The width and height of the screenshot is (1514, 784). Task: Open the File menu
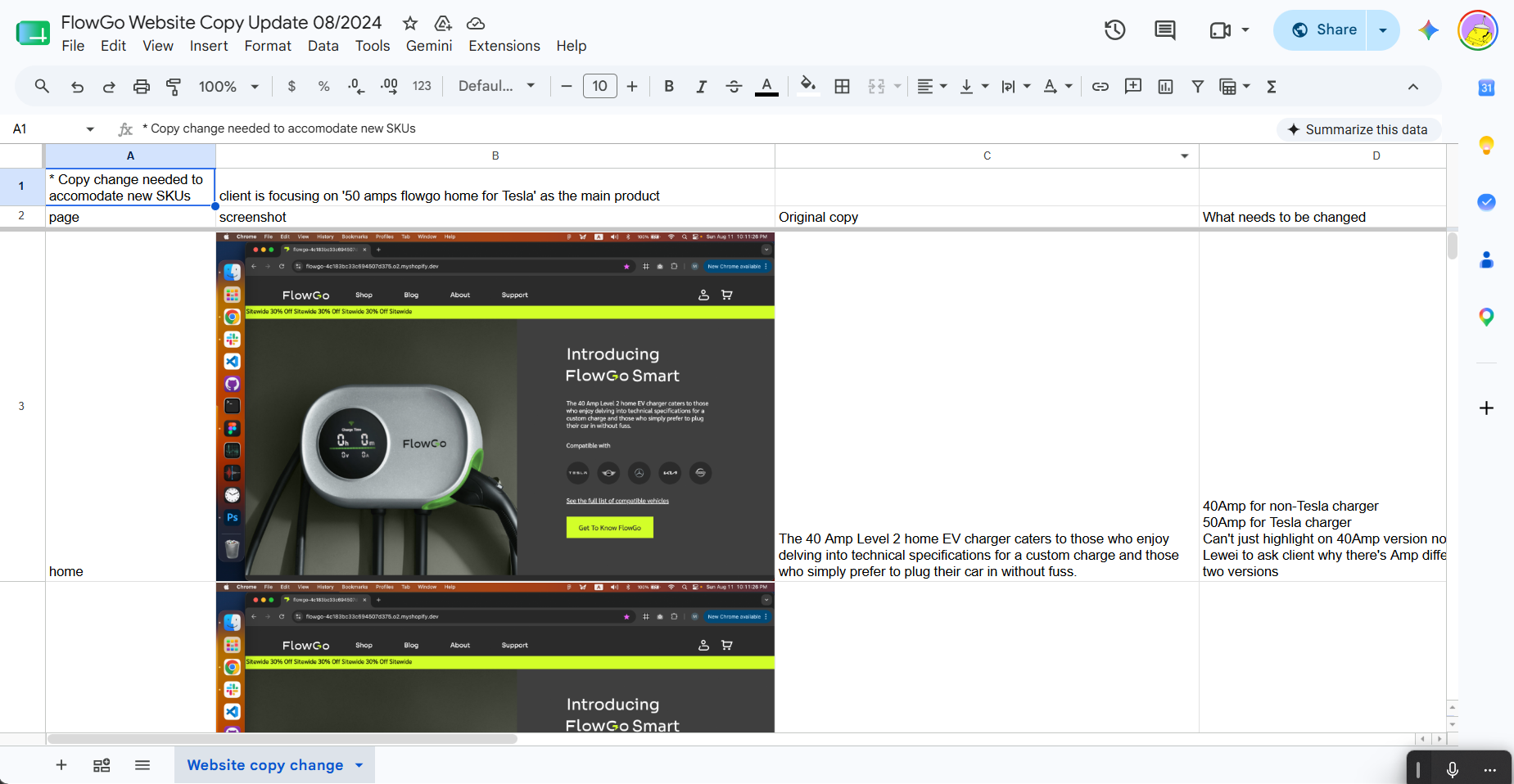pyautogui.click(x=73, y=46)
